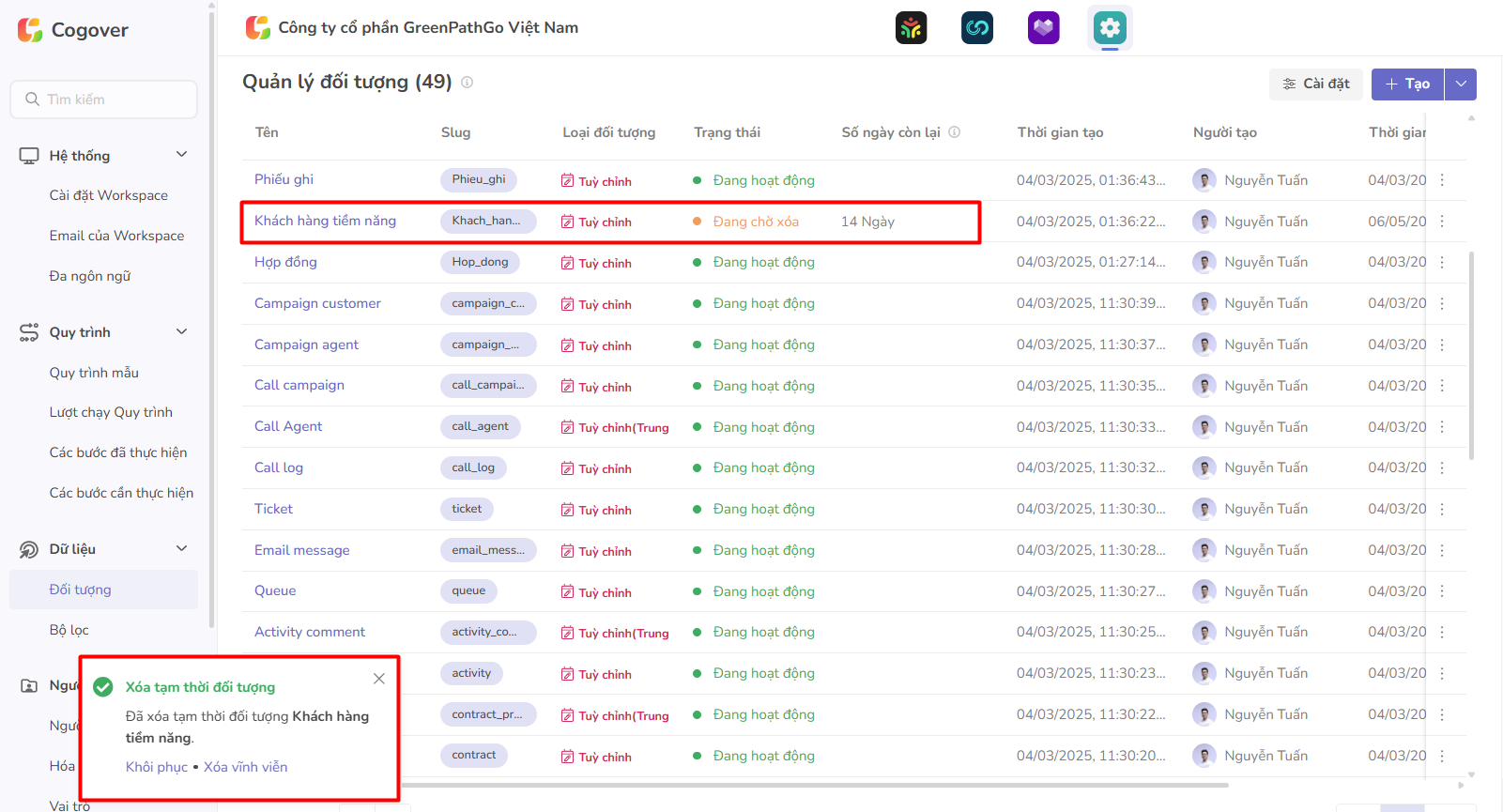Click the Quy trình workflow icon
This screenshot has width=1503, height=812.
(x=29, y=332)
